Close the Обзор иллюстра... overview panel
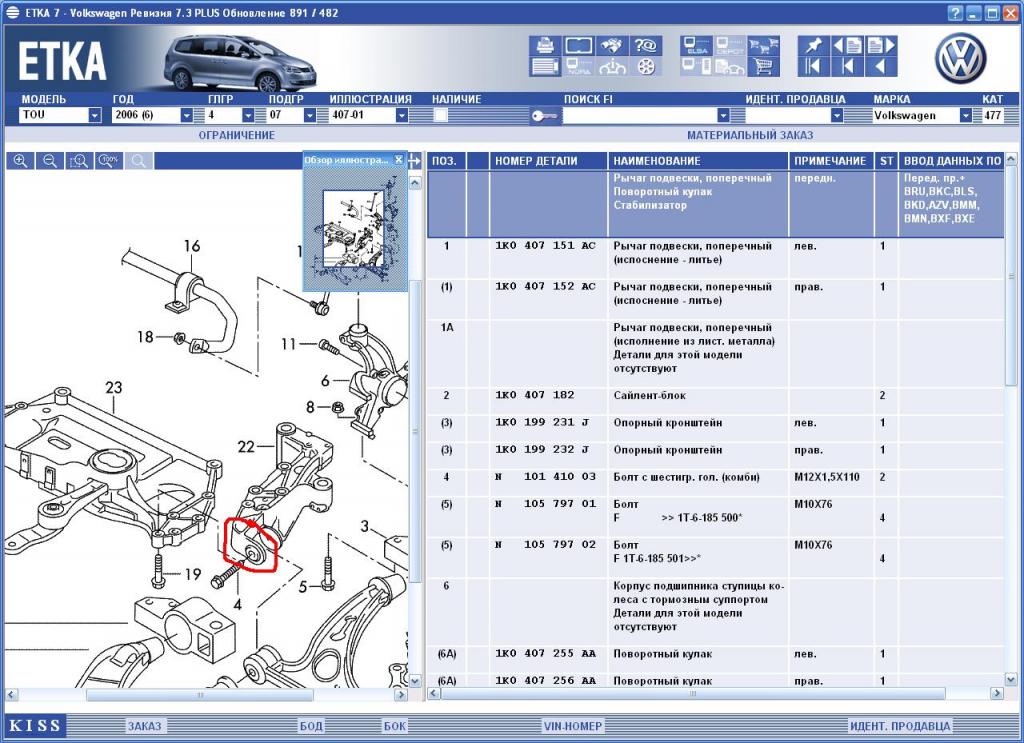 pos(399,159)
